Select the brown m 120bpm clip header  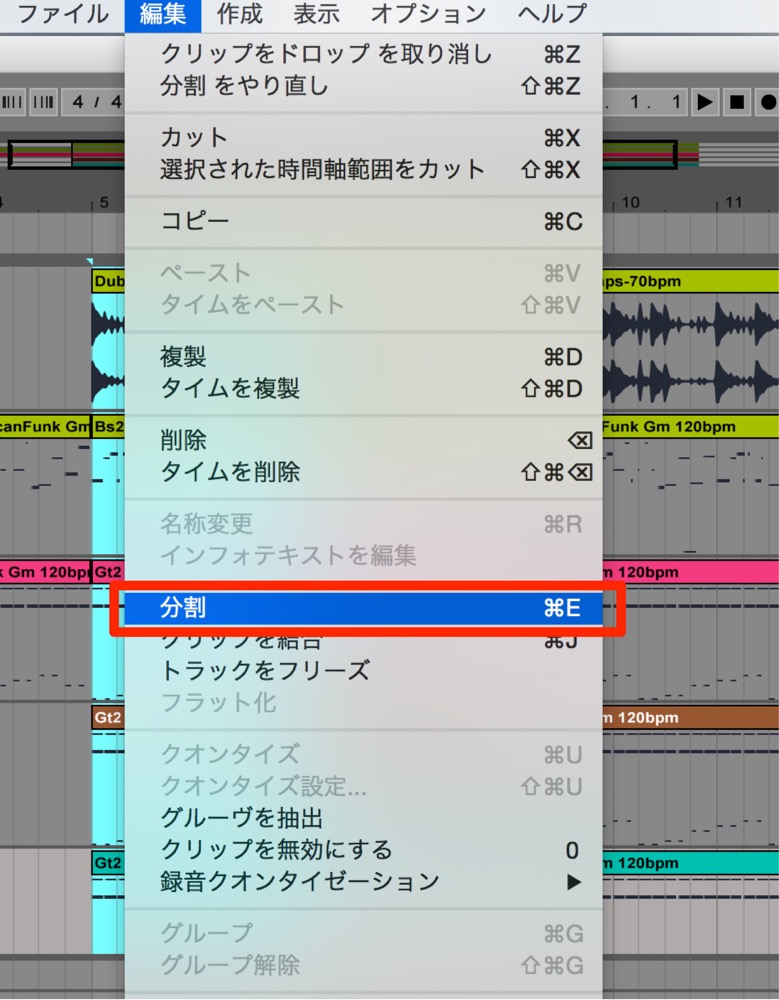[x=690, y=717]
